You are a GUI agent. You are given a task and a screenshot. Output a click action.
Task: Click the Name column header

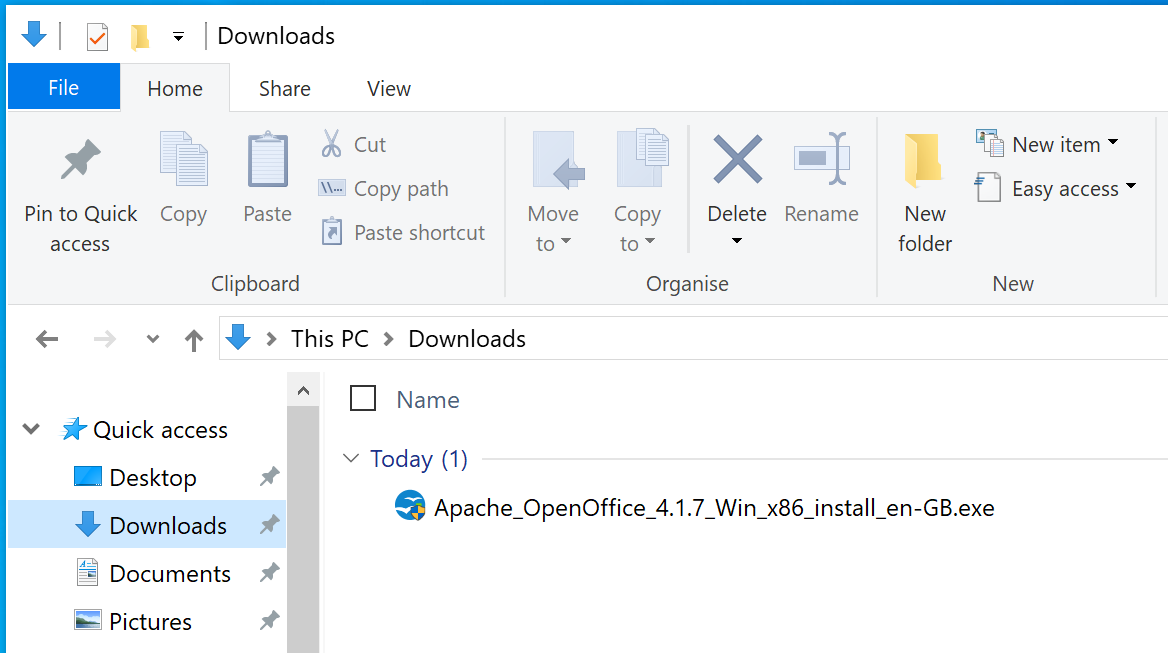coord(428,400)
